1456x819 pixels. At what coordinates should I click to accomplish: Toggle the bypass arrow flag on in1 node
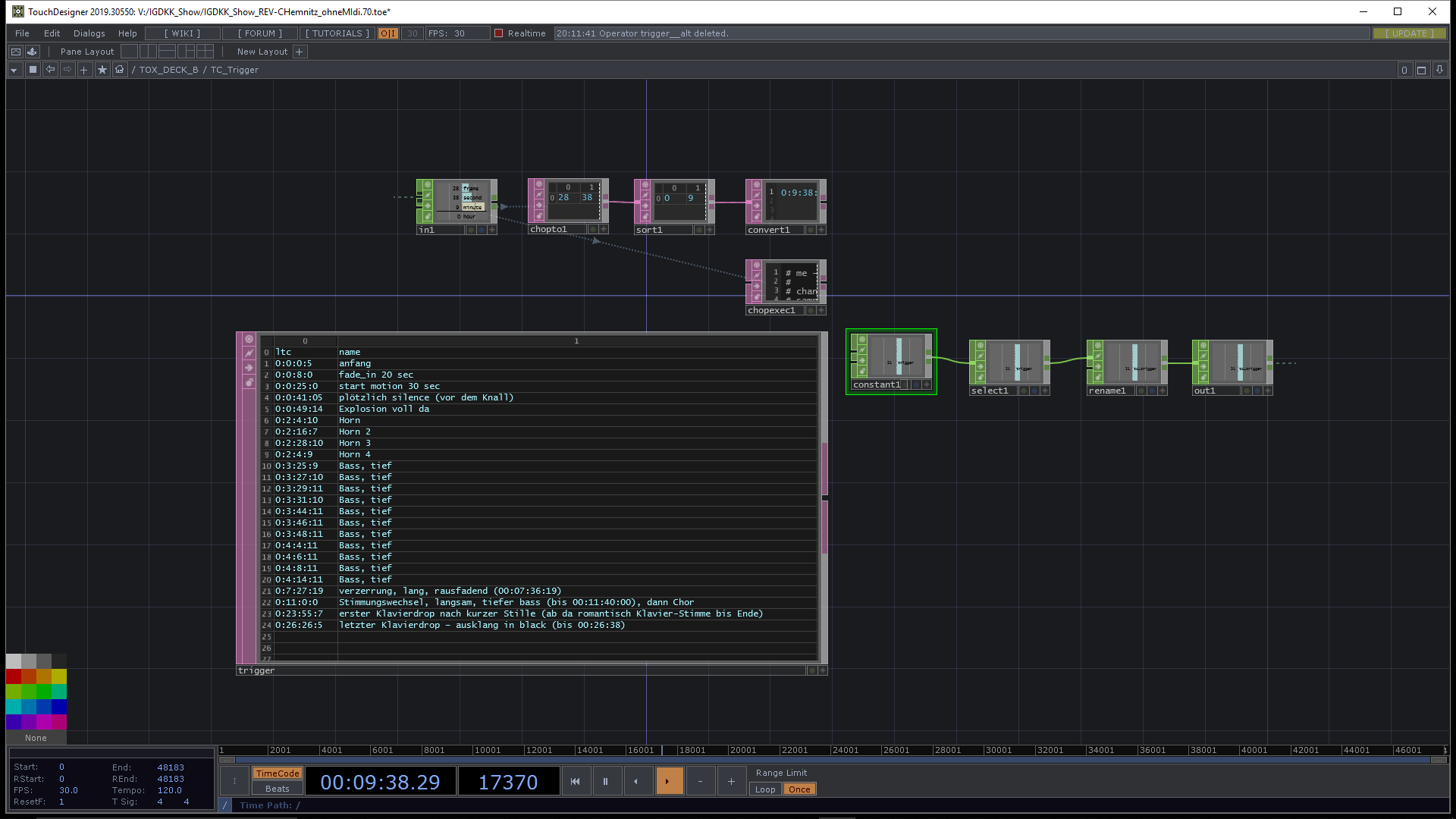point(428,206)
